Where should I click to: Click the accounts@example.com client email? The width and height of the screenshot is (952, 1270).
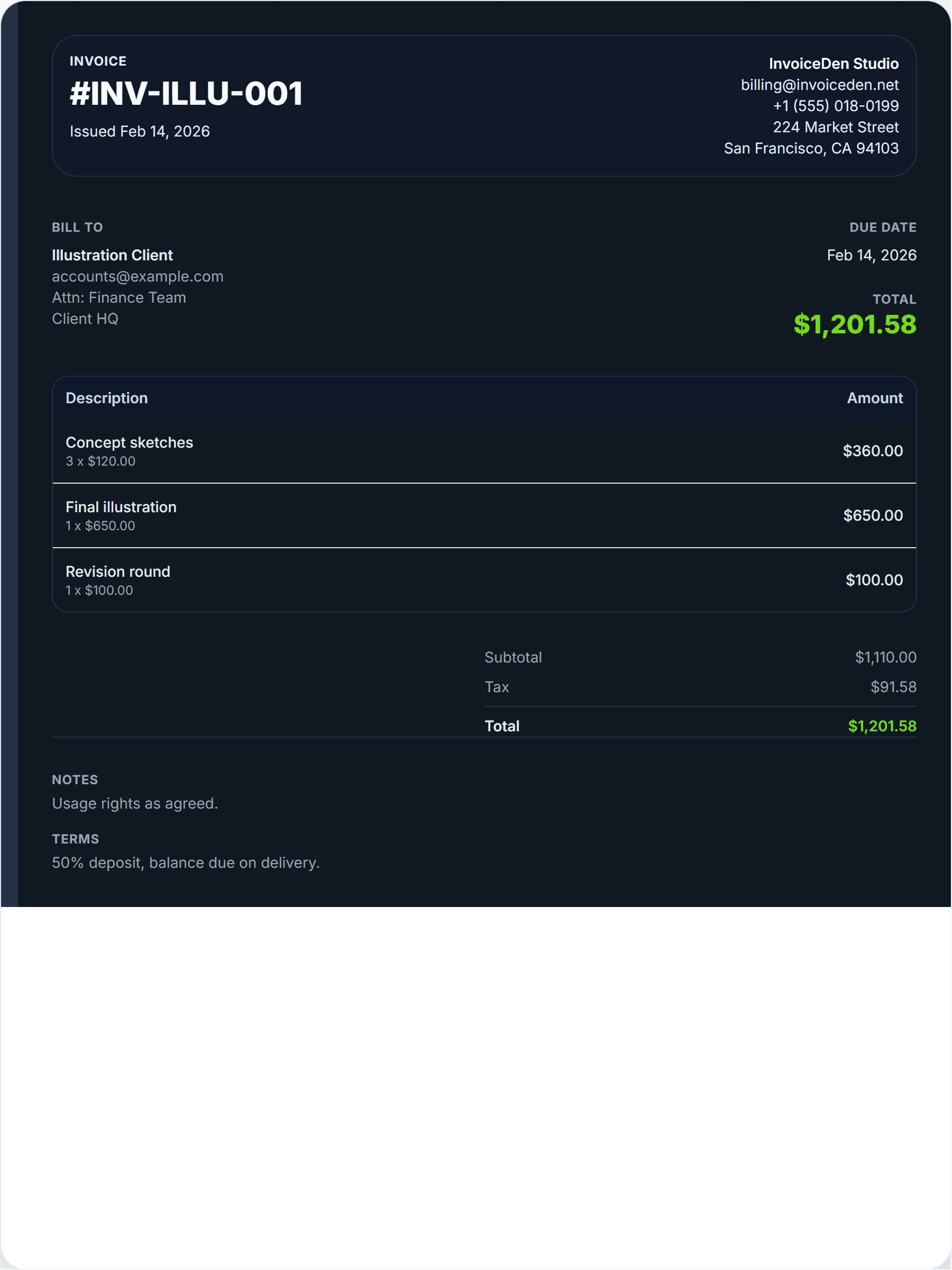click(137, 276)
